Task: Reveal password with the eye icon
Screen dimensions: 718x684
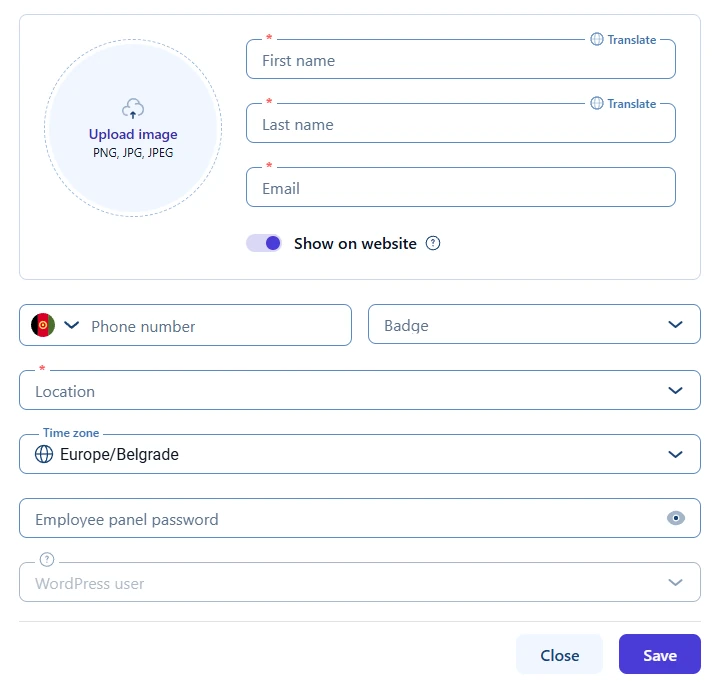Action: pyautogui.click(x=676, y=518)
